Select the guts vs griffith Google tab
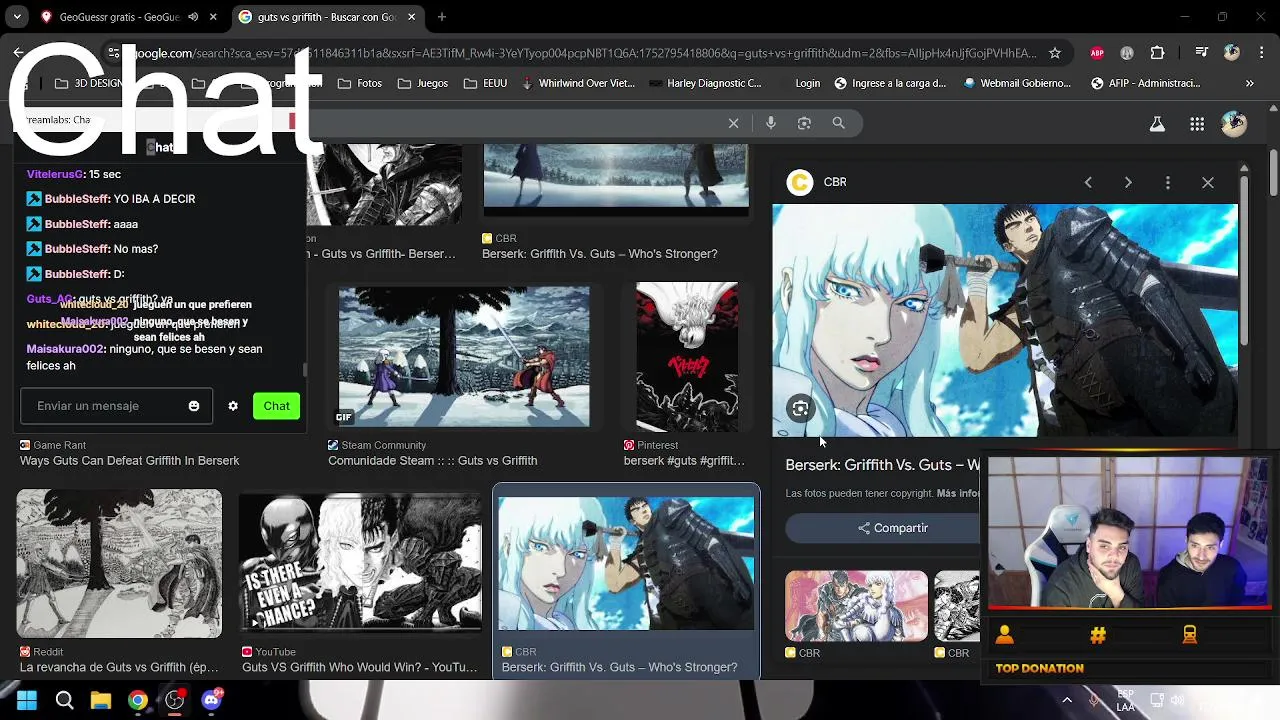The width and height of the screenshot is (1280, 720). [328, 17]
